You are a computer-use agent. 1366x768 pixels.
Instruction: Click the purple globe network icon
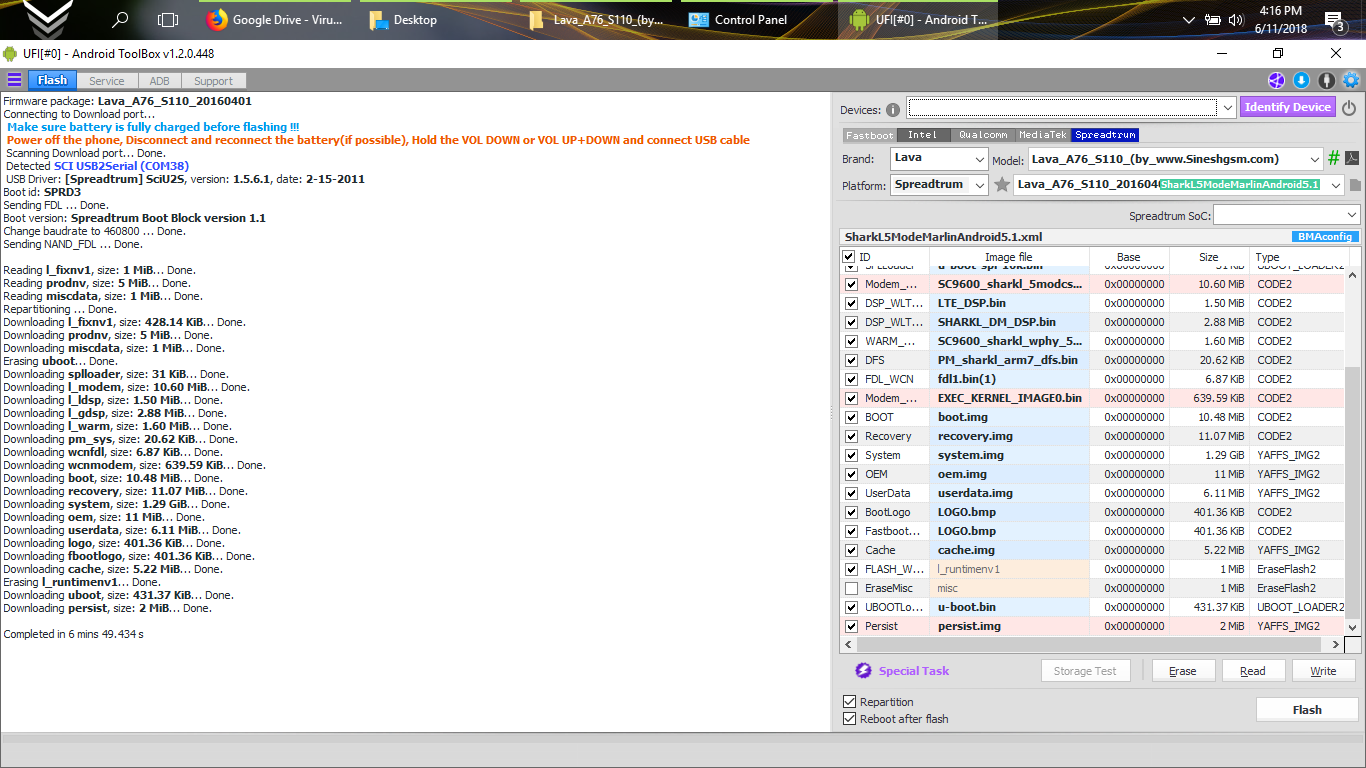(x=1276, y=81)
